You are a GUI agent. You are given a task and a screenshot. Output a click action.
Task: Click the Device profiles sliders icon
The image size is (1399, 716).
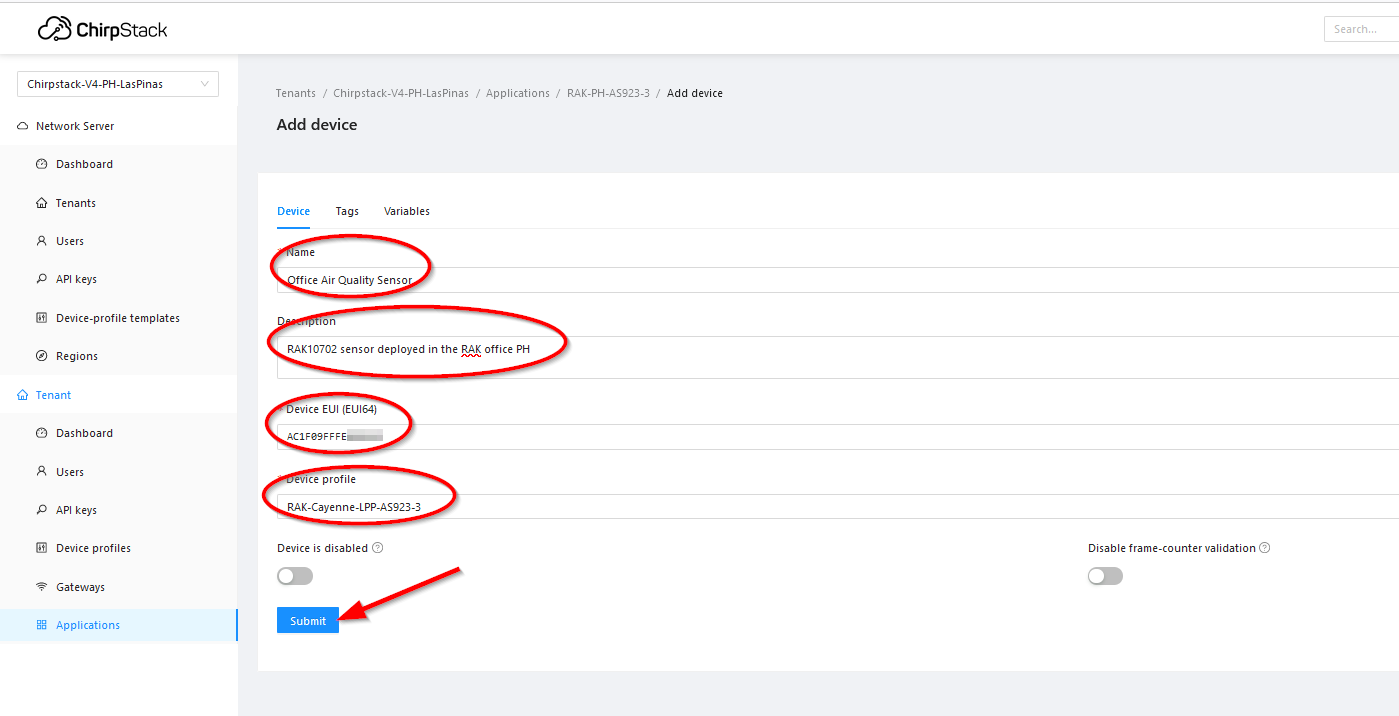(41, 548)
